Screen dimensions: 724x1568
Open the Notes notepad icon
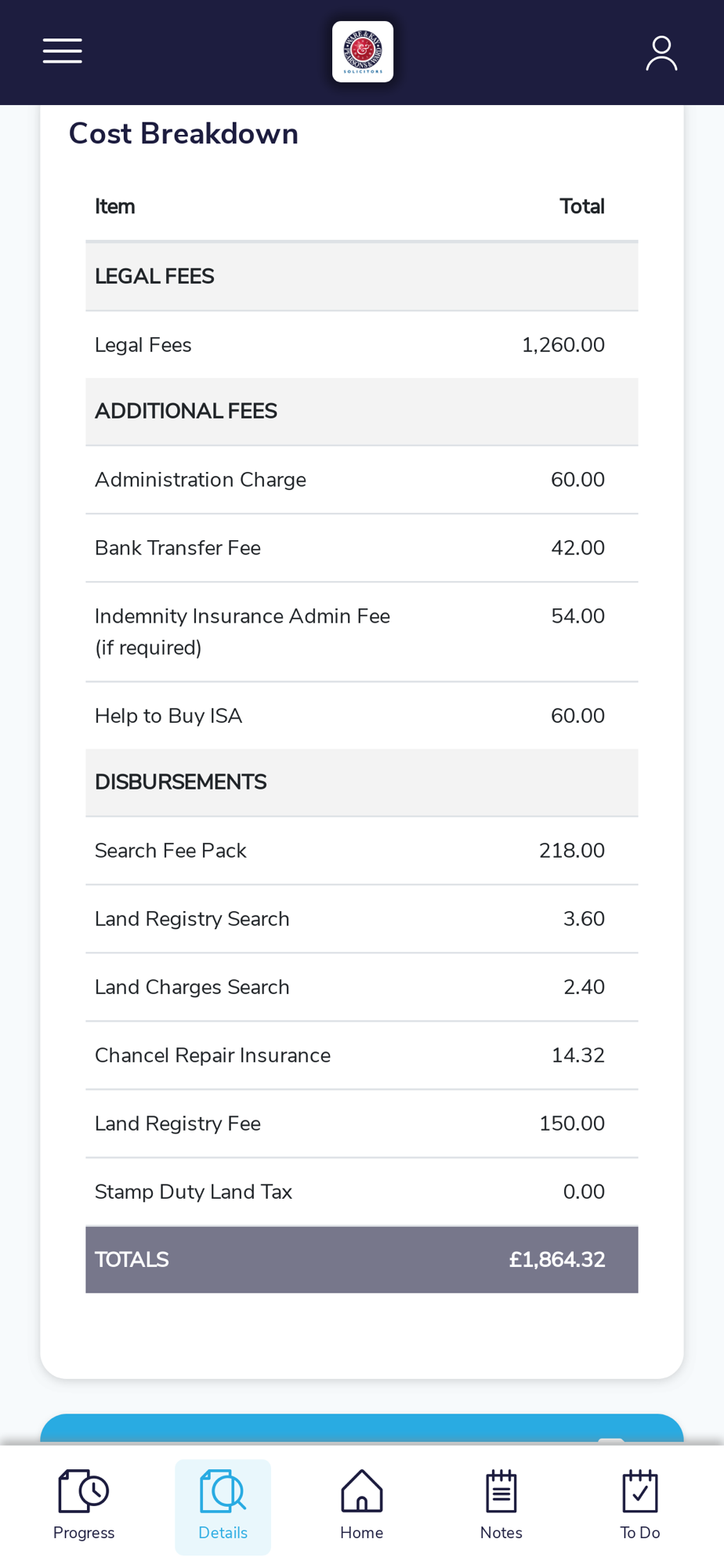pos(501,1492)
